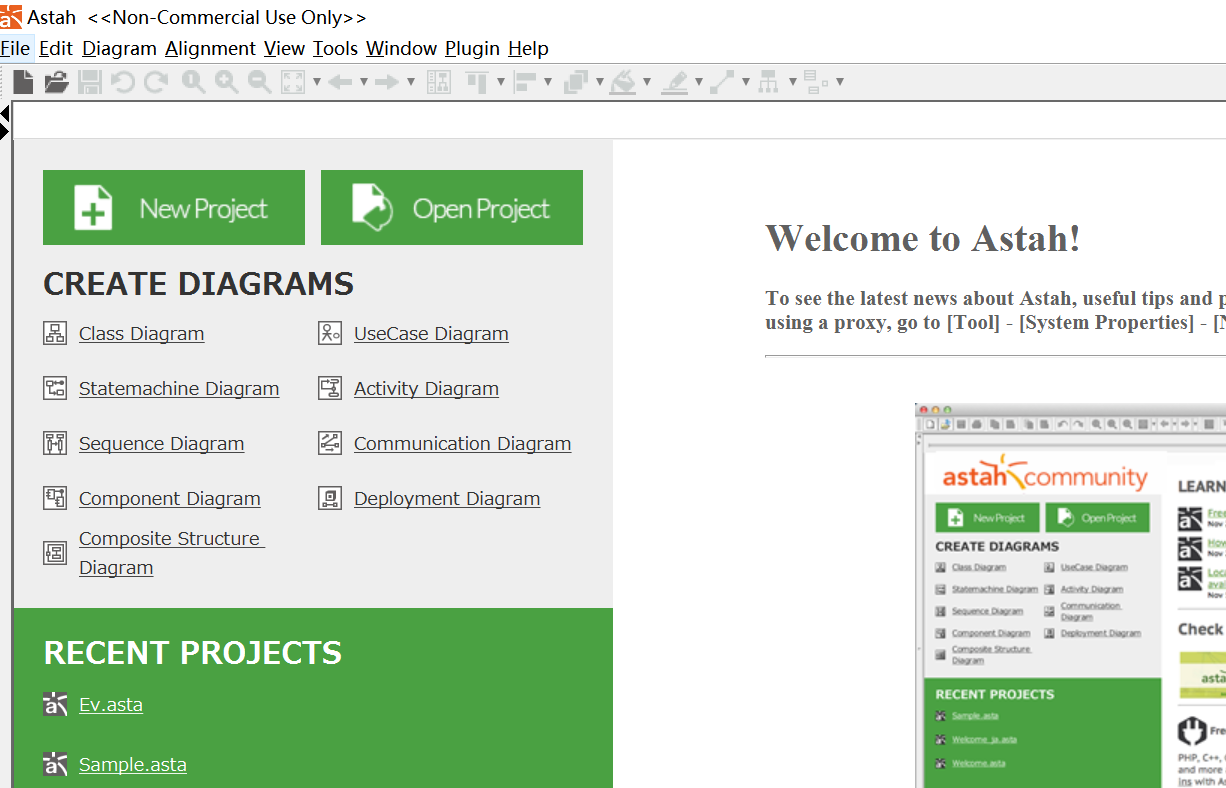The image size is (1226, 788).
Task: Expand Adjust Size dropdown arrow
Action: [x=839, y=82]
